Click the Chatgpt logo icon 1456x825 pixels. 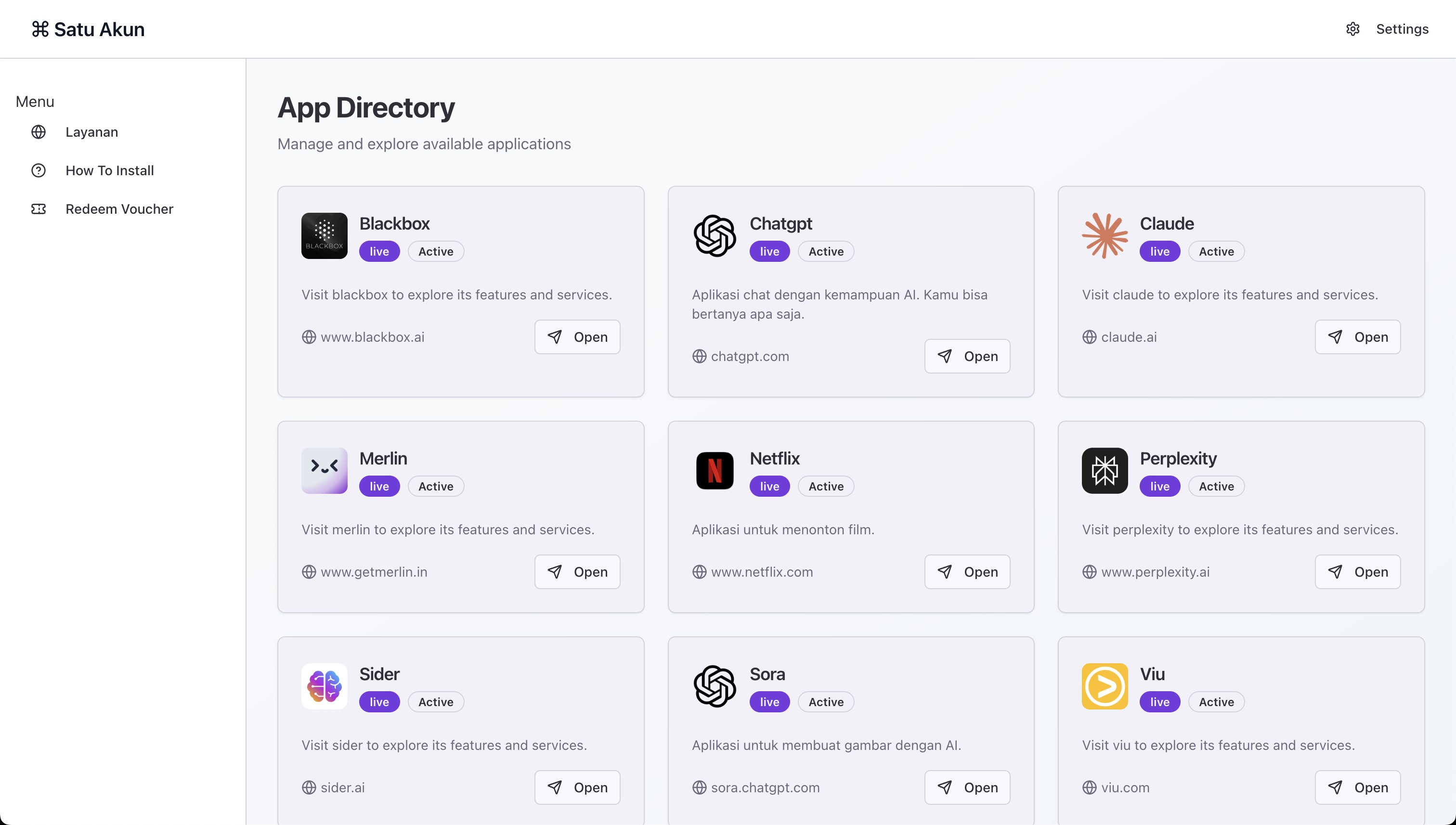coord(715,236)
